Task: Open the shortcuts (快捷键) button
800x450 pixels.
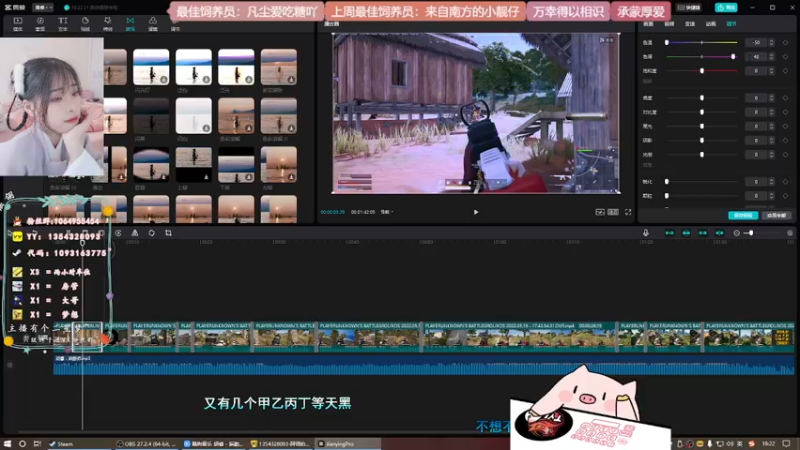Action: [x=688, y=8]
